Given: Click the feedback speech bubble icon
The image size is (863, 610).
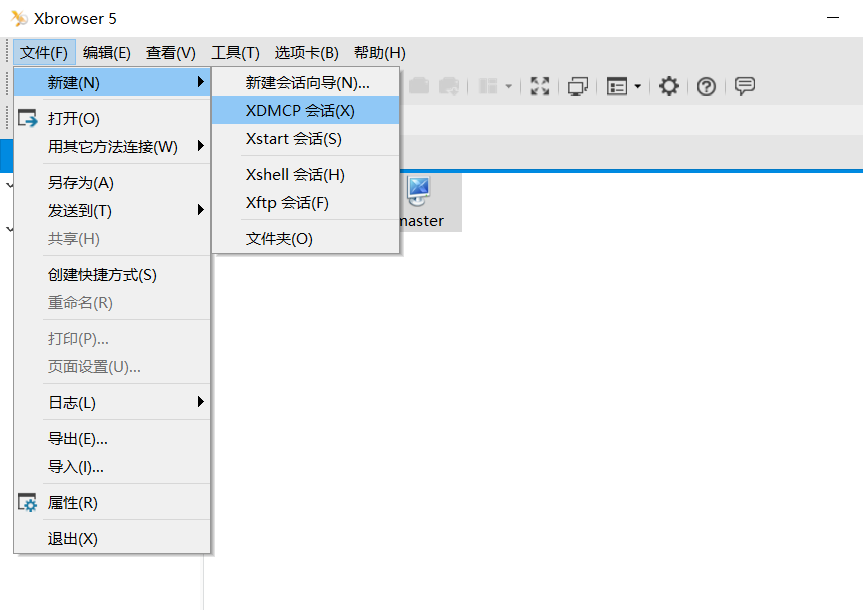Looking at the screenshot, I should pyautogui.click(x=744, y=86).
